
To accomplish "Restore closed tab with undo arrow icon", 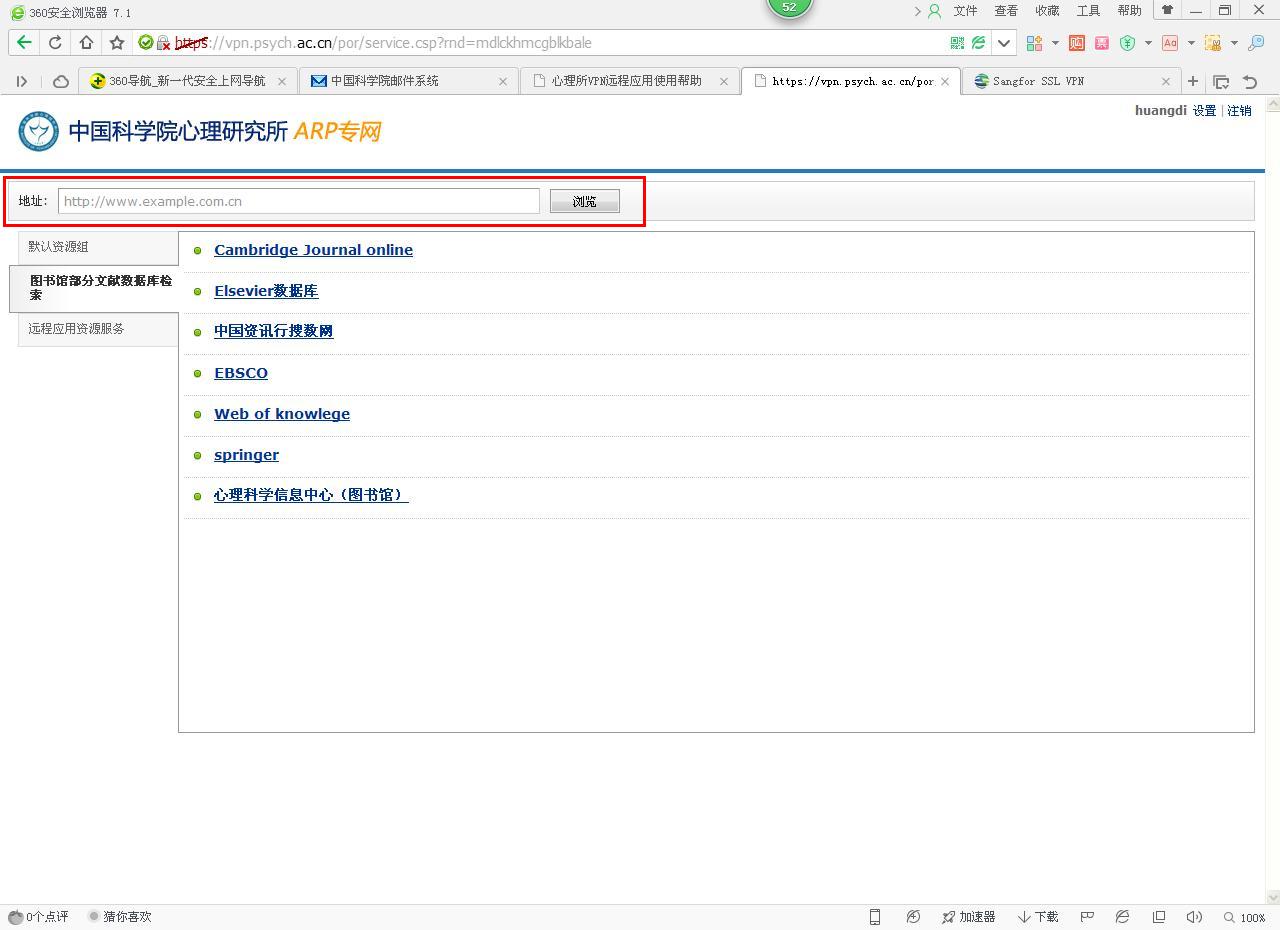I will click(x=1250, y=81).
